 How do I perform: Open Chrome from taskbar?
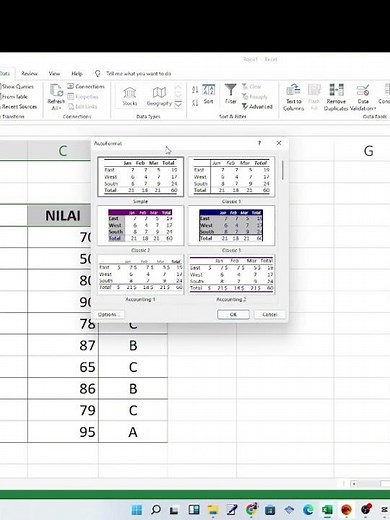(x=251, y=510)
